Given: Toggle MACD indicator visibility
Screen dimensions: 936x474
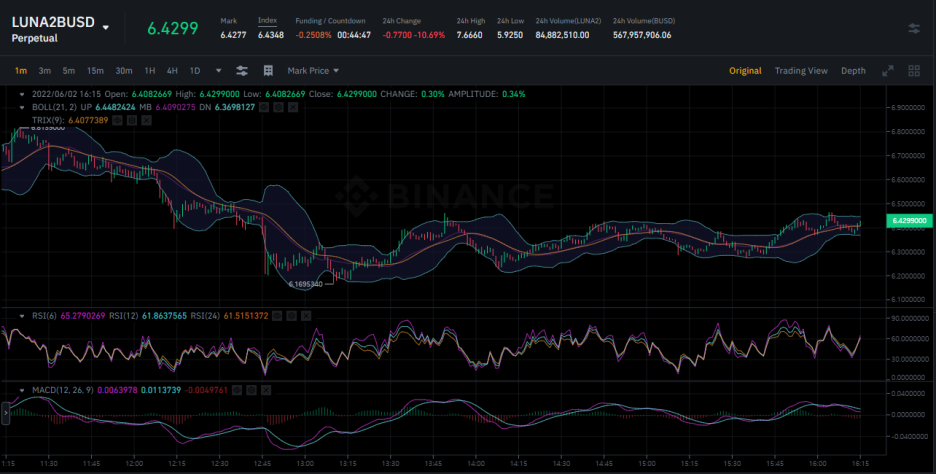Looking at the screenshot, I should pos(237,390).
